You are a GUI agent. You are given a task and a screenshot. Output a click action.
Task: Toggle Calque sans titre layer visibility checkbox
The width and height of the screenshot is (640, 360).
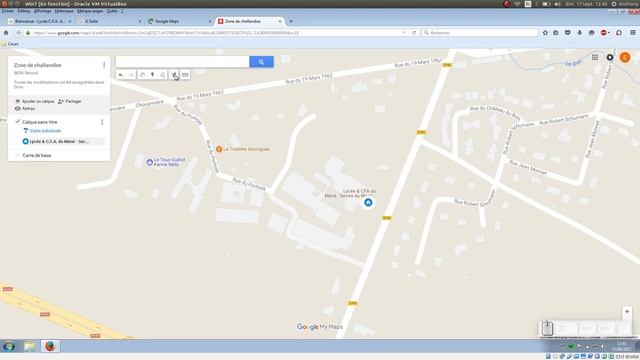pos(18,122)
